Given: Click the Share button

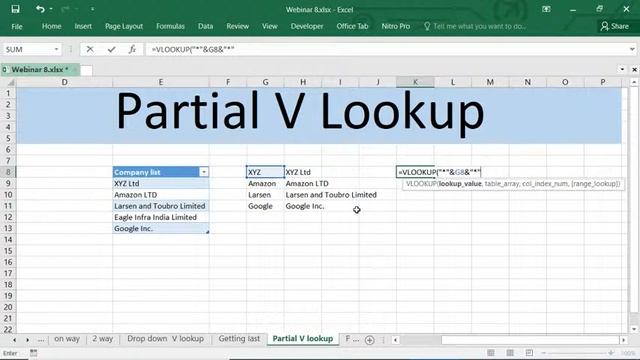Looking at the screenshot, I should pos(615,26).
